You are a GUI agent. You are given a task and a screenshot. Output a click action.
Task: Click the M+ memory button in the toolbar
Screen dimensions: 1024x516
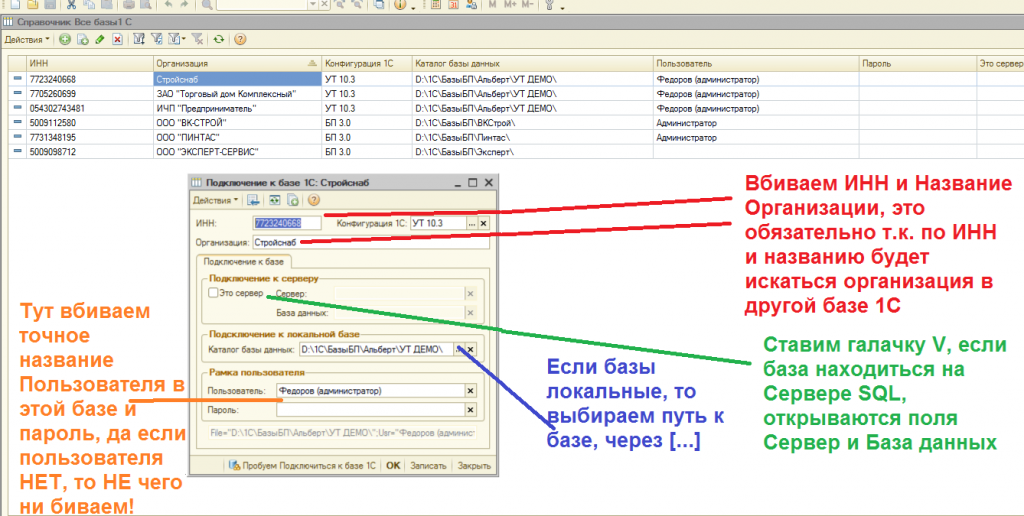point(510,5)
